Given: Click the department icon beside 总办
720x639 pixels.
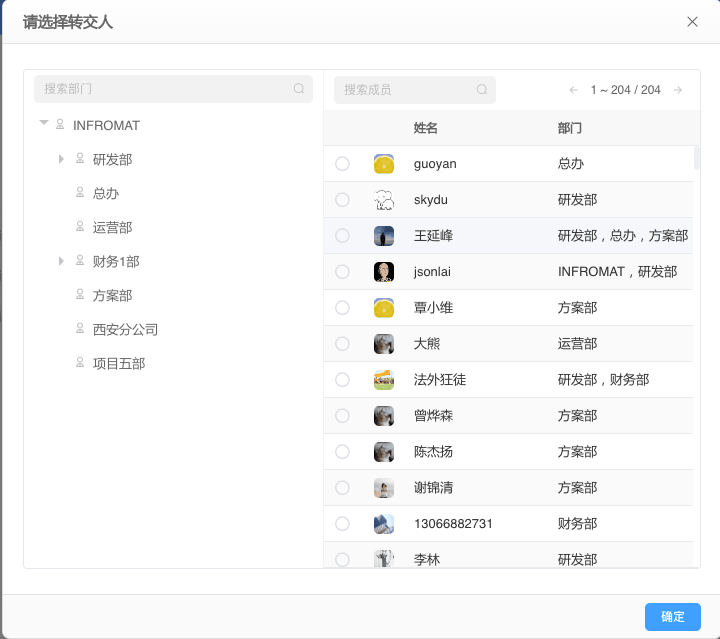Looking at the screenshot, I should click(80, 192).
